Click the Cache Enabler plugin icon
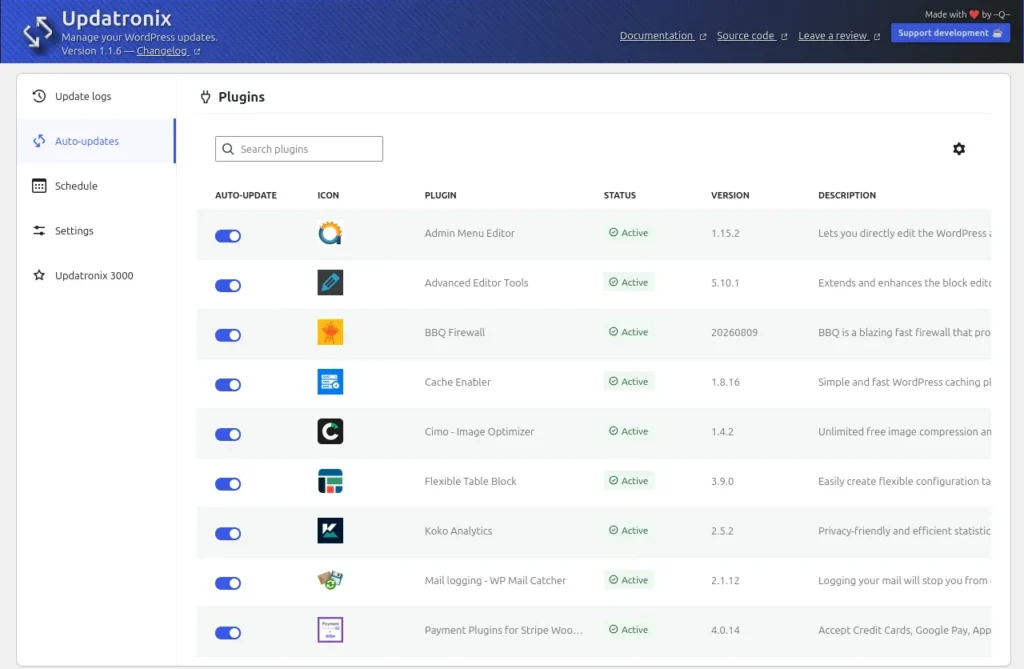Screen dimensions: 1024x669 pyautogui.click(x=330, y=382)
